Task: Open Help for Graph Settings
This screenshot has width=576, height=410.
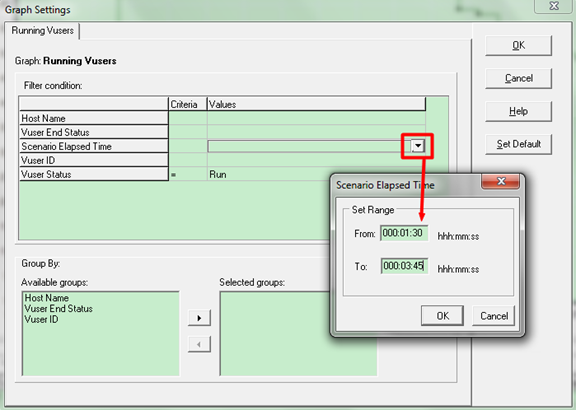Action: coord(518,111)
